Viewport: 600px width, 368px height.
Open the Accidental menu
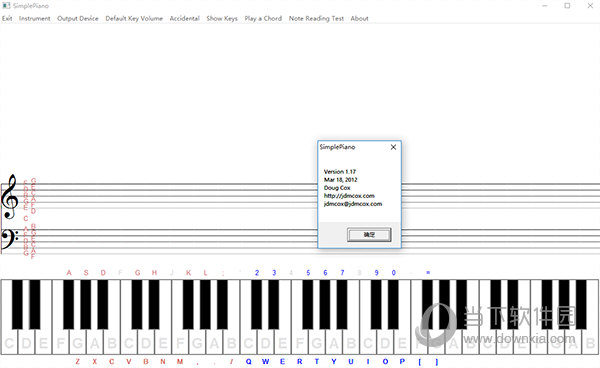[x=184, y=18]
